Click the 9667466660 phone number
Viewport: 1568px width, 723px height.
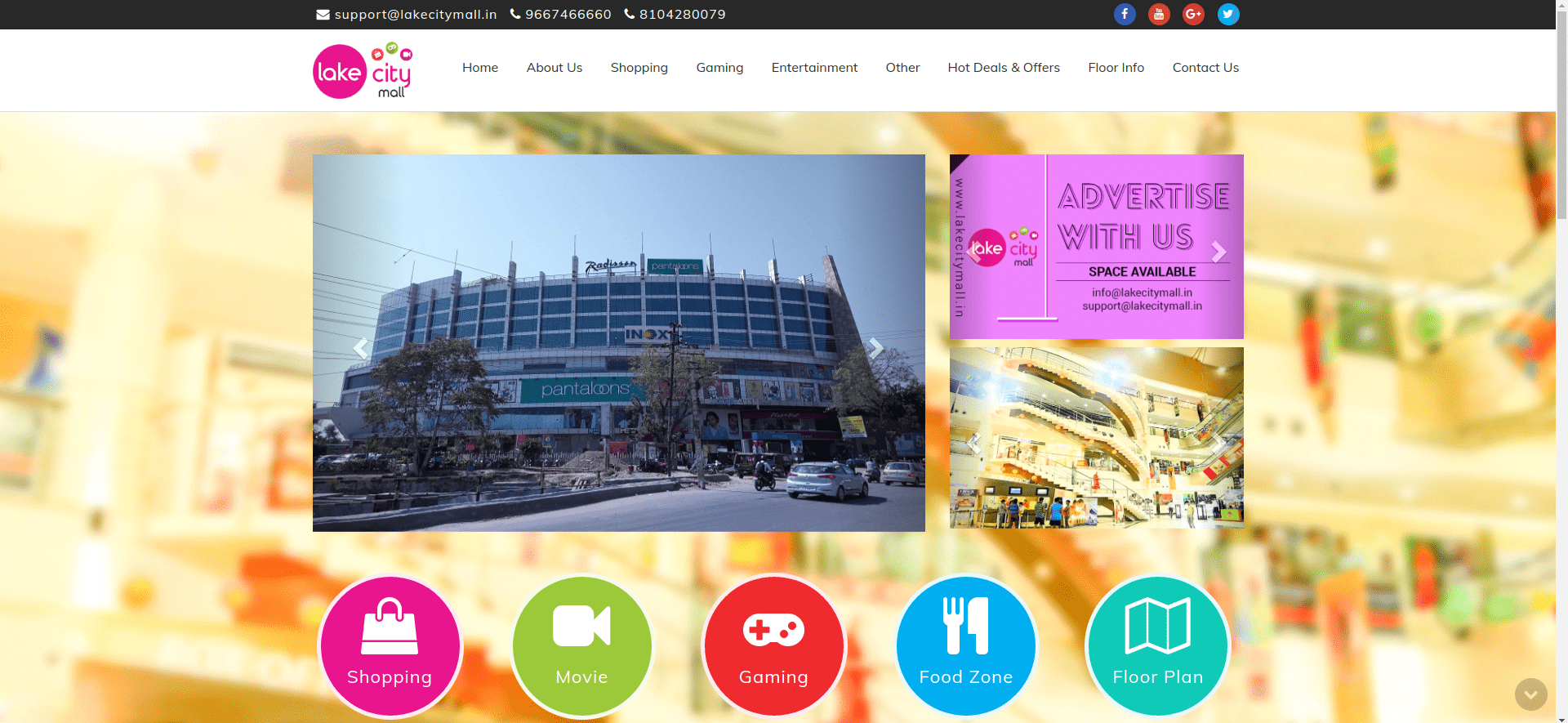click(568, 15)
